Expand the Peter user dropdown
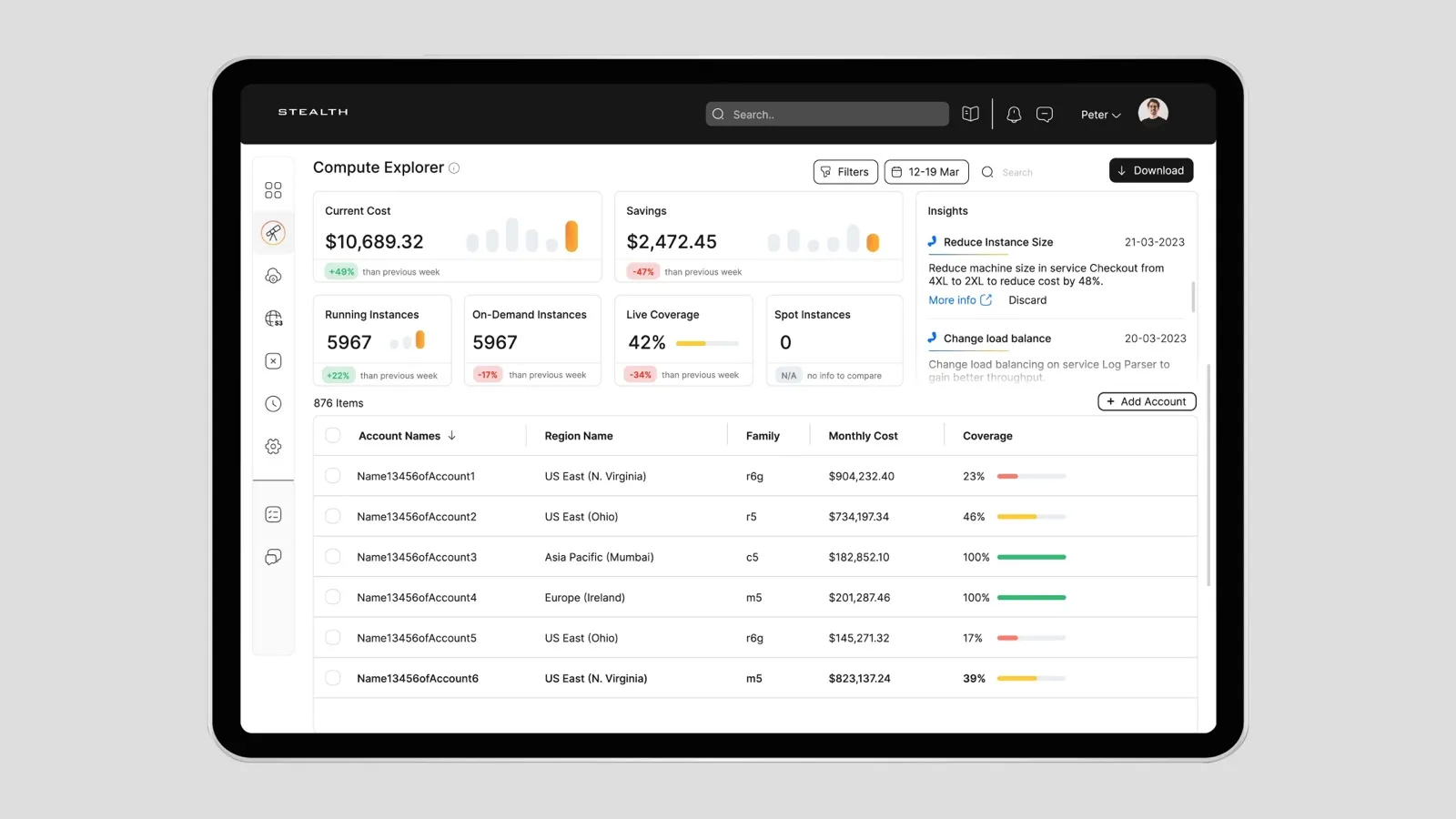 pyautogui.click(x=1101, y=115)
